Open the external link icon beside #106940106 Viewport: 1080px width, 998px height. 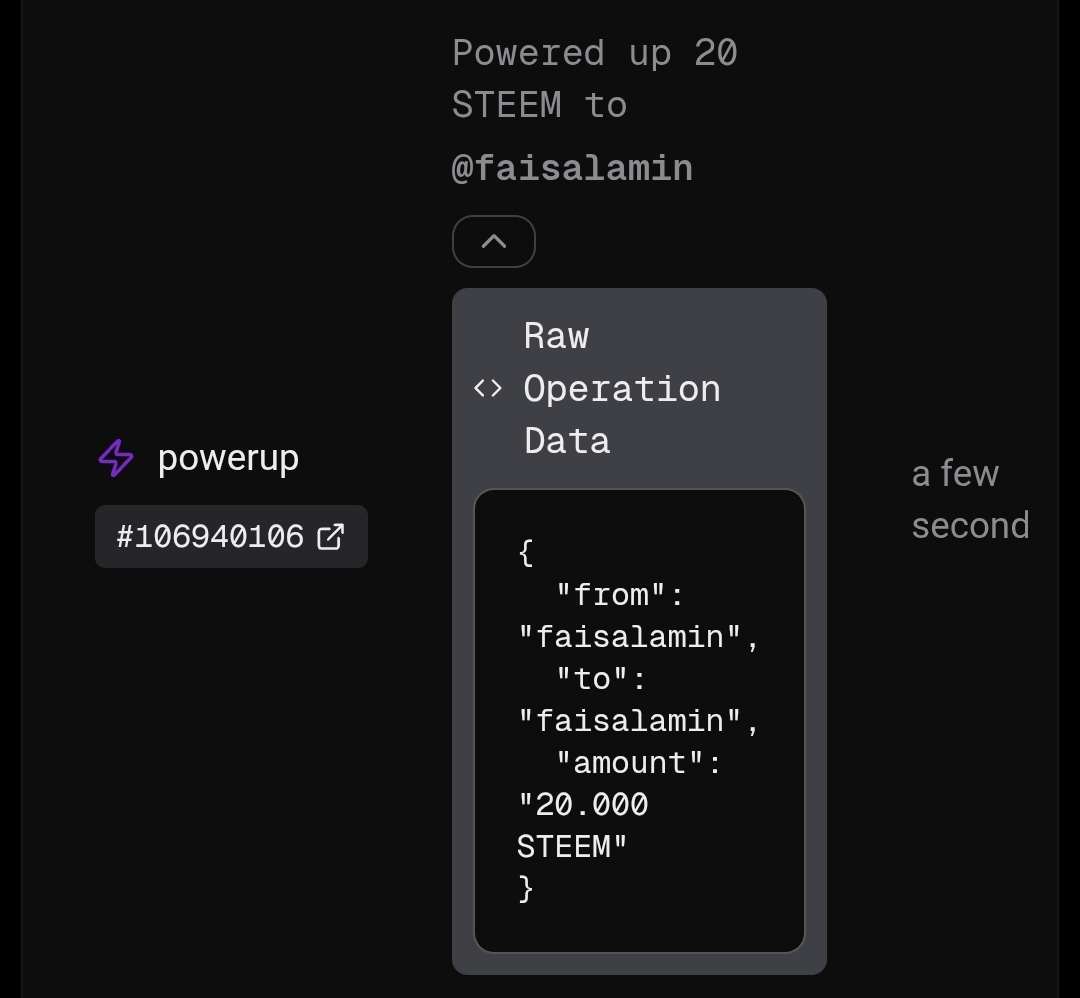click(x=331, y=537)
